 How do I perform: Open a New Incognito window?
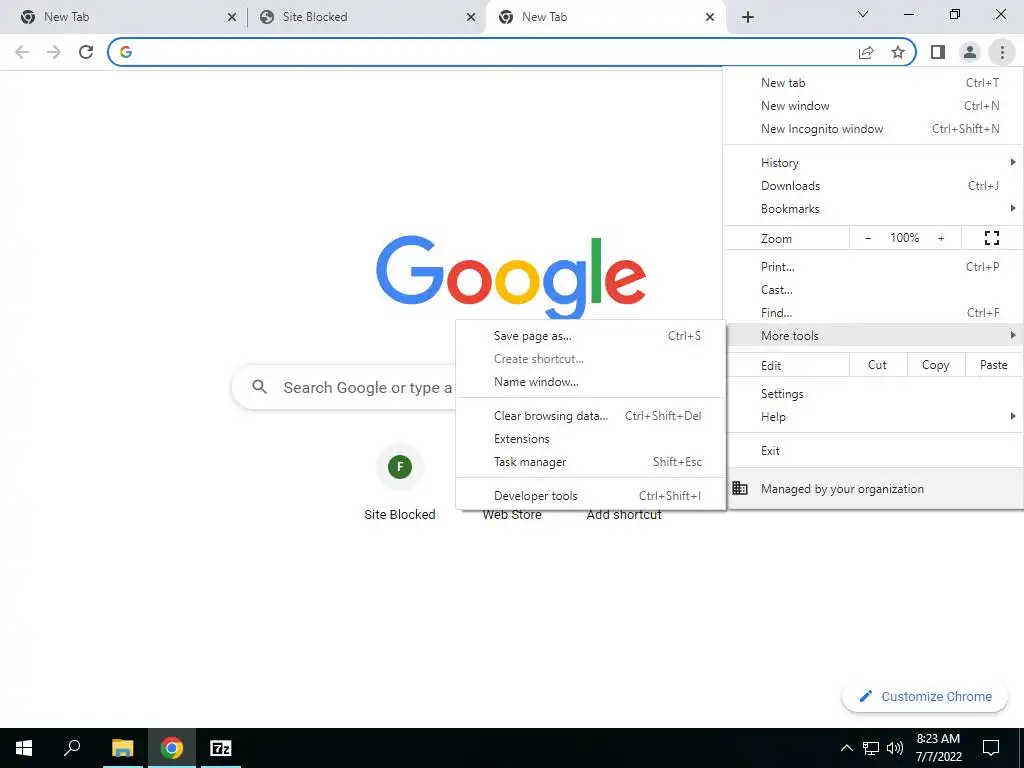click(x=873, y=129)
